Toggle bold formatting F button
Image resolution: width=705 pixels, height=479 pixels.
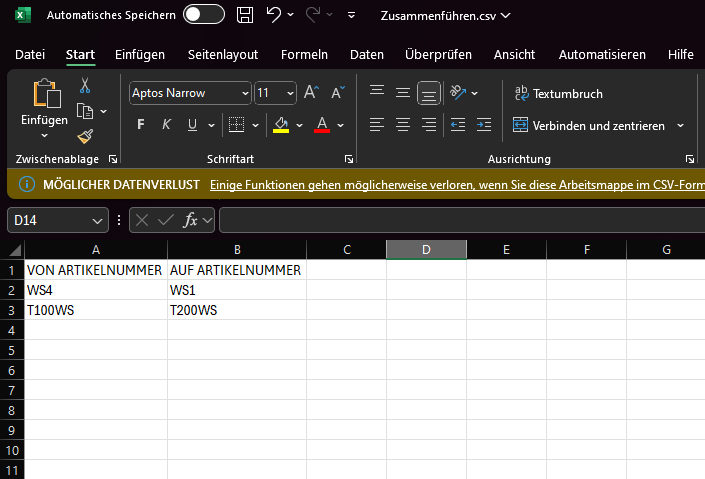point(140,125)
